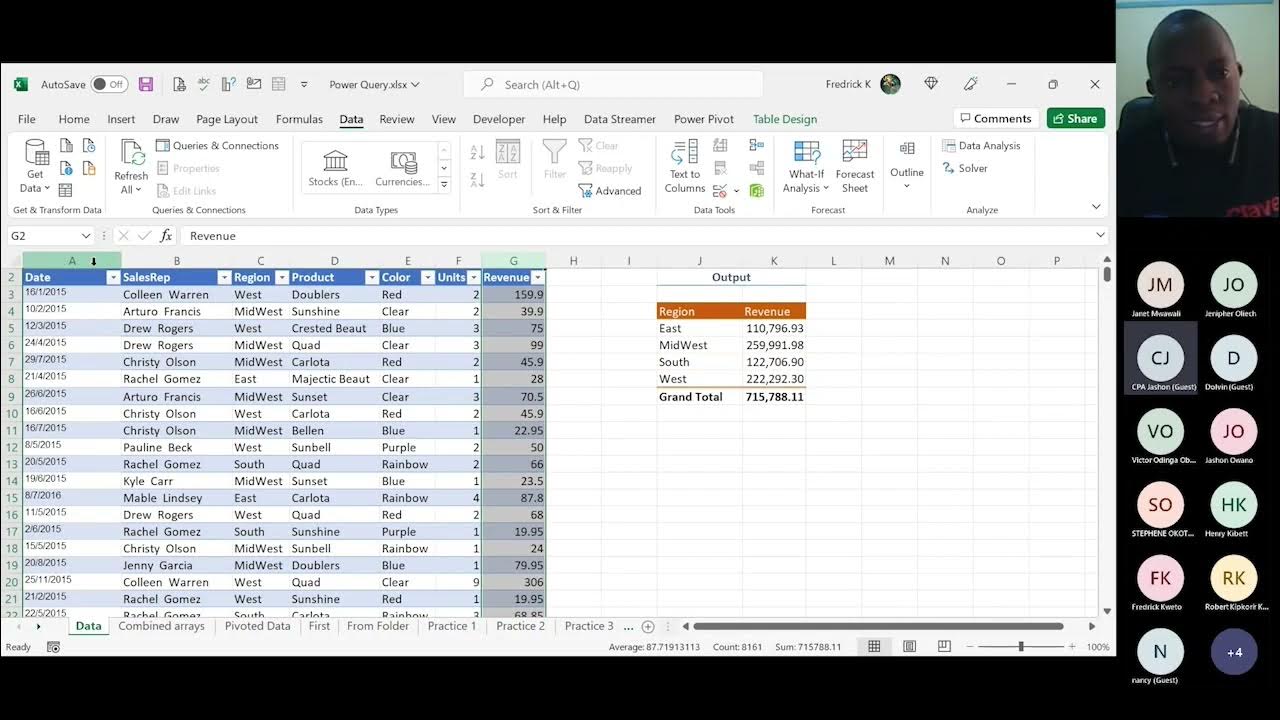Switch to Combined arrays sheet tab
Screen dimensions: 1280x720
click(x=161, y=626)
